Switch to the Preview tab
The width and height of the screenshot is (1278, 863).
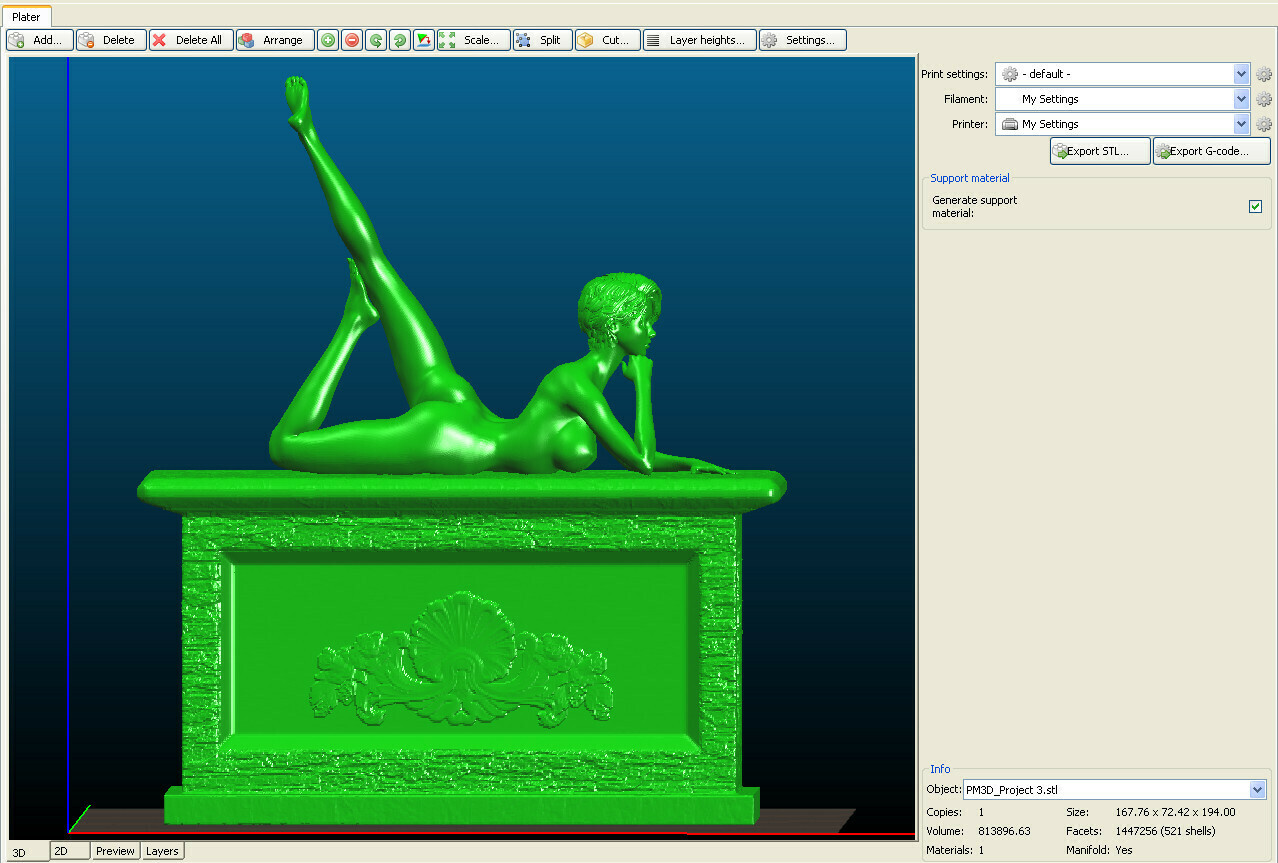(115, 851)
